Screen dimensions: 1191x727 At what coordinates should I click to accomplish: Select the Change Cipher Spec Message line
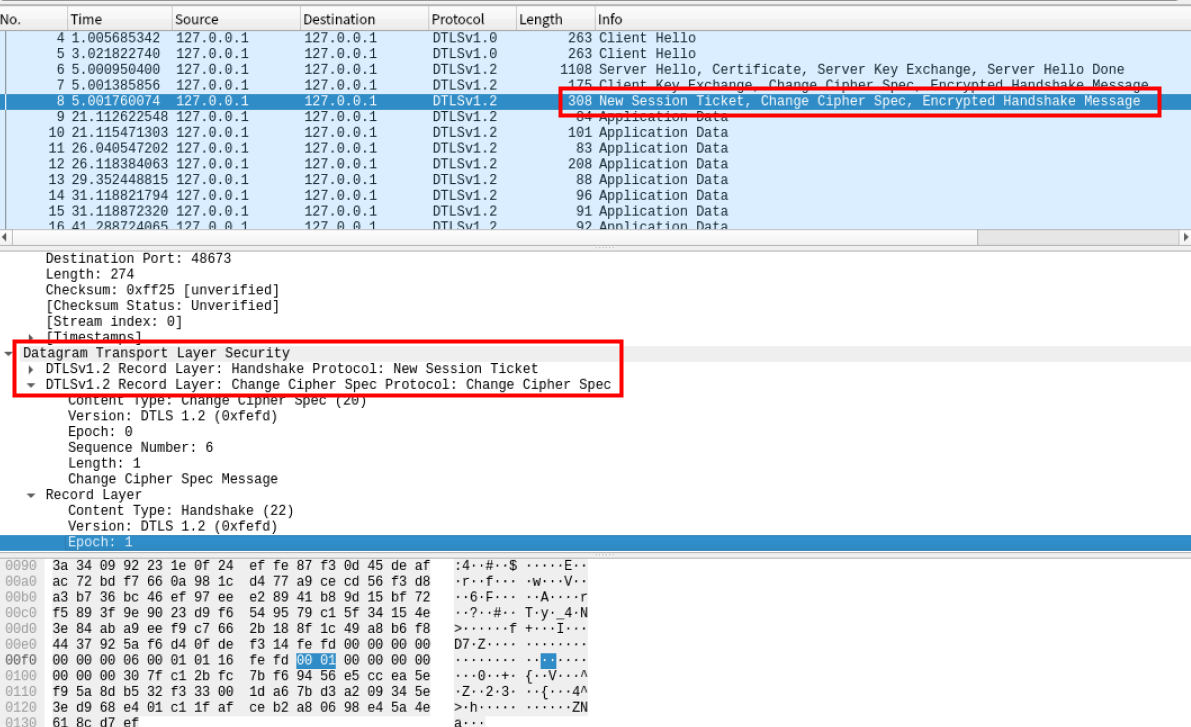click(x=172, y=479)
